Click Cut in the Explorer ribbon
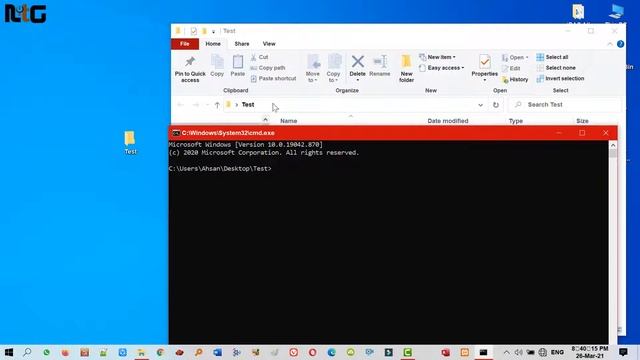The width and height of the screenshot is (640, 360). click(x=260, y=57)
